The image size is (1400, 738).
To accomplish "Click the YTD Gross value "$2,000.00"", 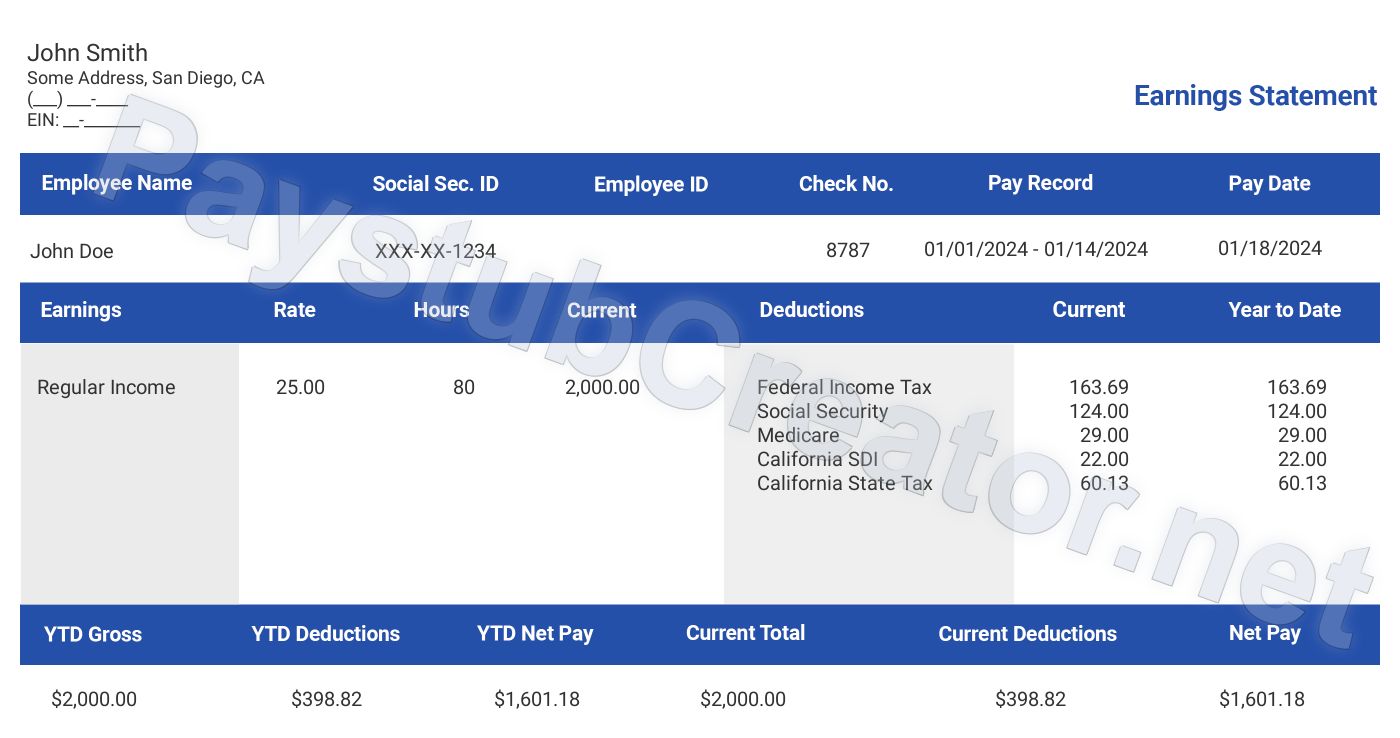I will pyautogui.click(x=94, y=699).
